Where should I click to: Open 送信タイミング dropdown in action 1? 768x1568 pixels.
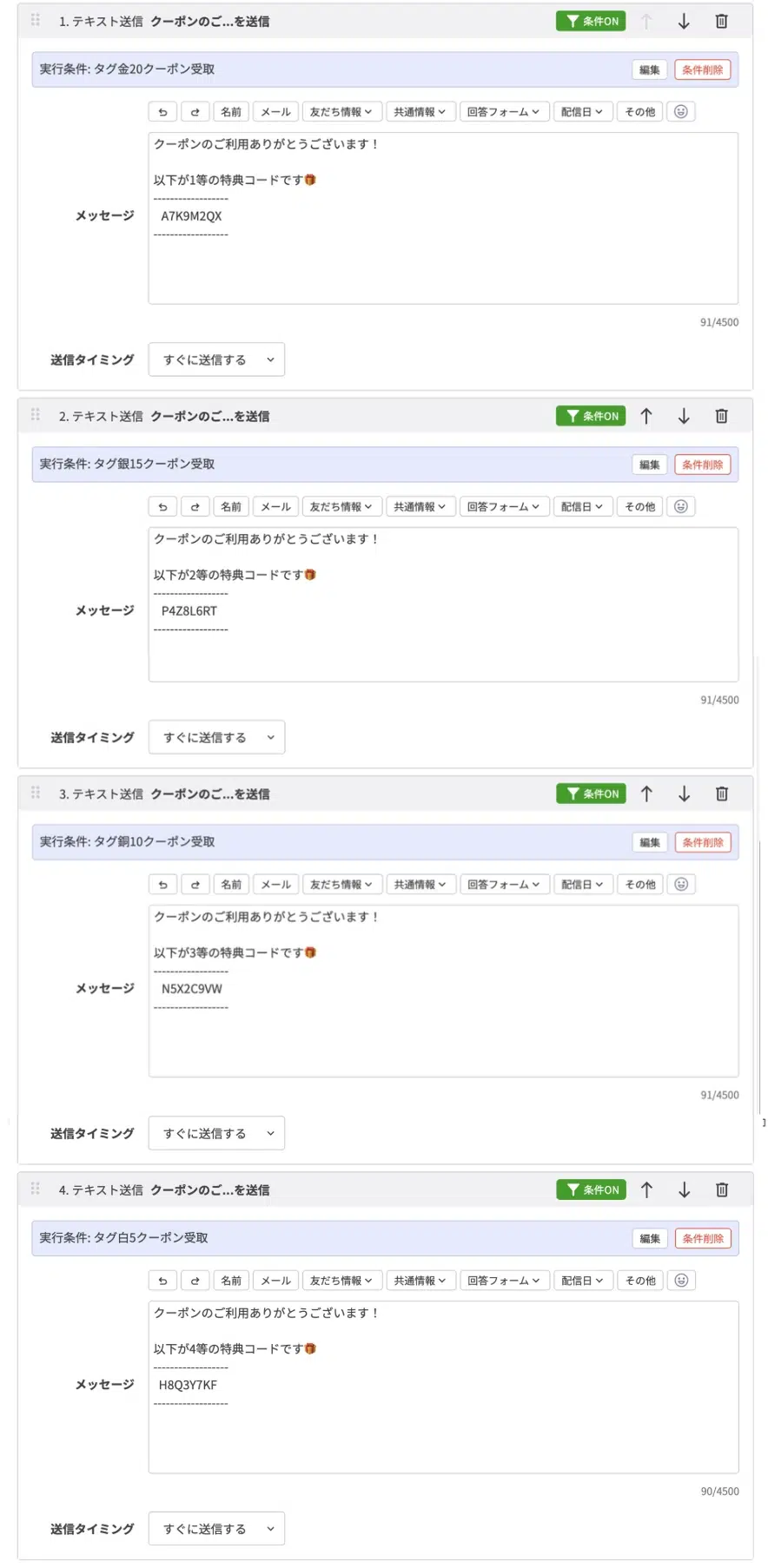tap(216, 360)
